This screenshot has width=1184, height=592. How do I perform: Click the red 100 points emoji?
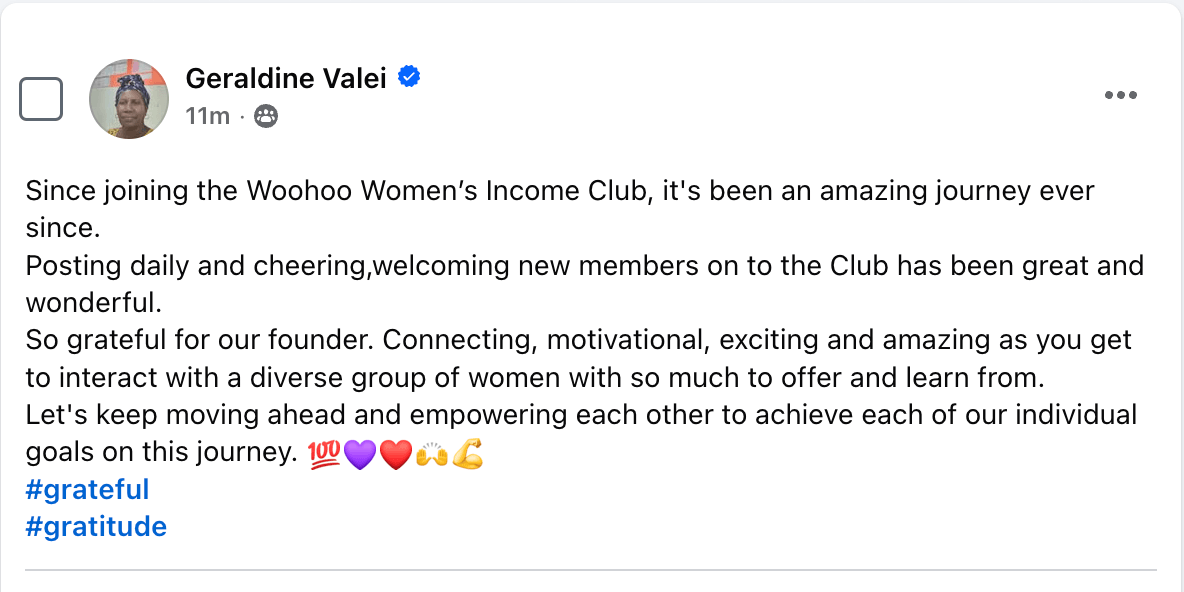[x=323, y=455]
